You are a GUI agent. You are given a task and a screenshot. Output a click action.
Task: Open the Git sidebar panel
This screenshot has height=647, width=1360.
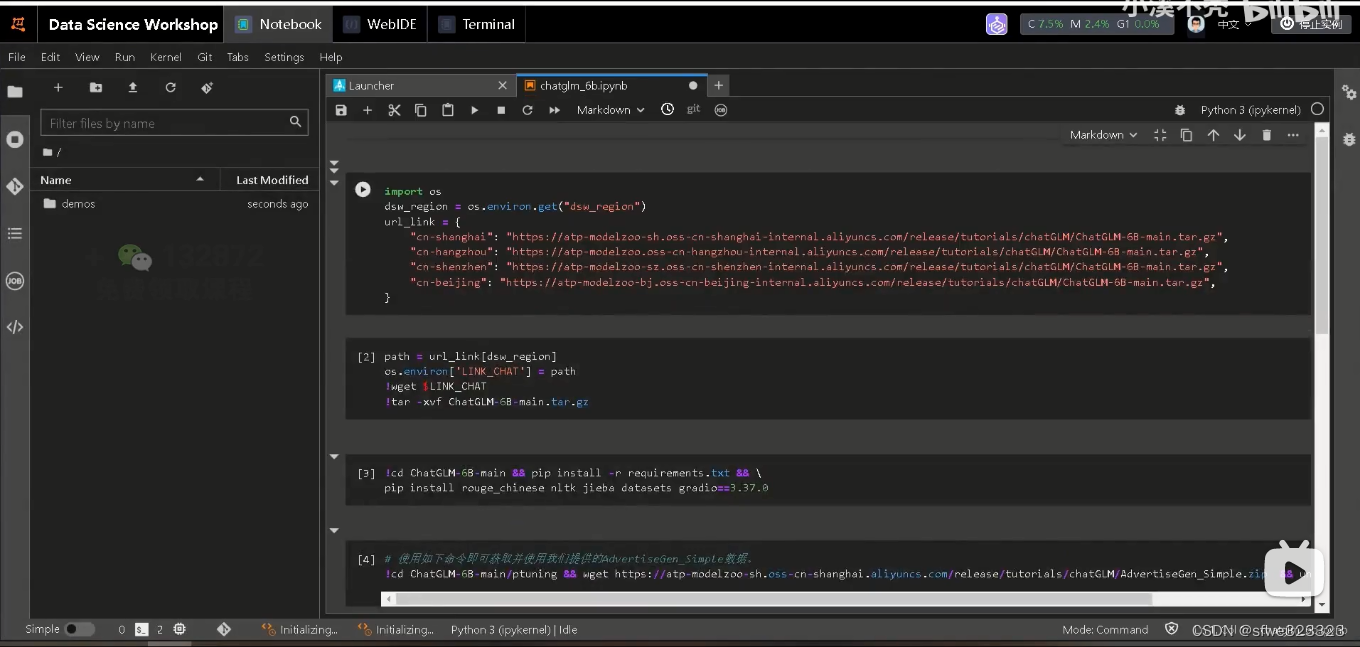15,186
